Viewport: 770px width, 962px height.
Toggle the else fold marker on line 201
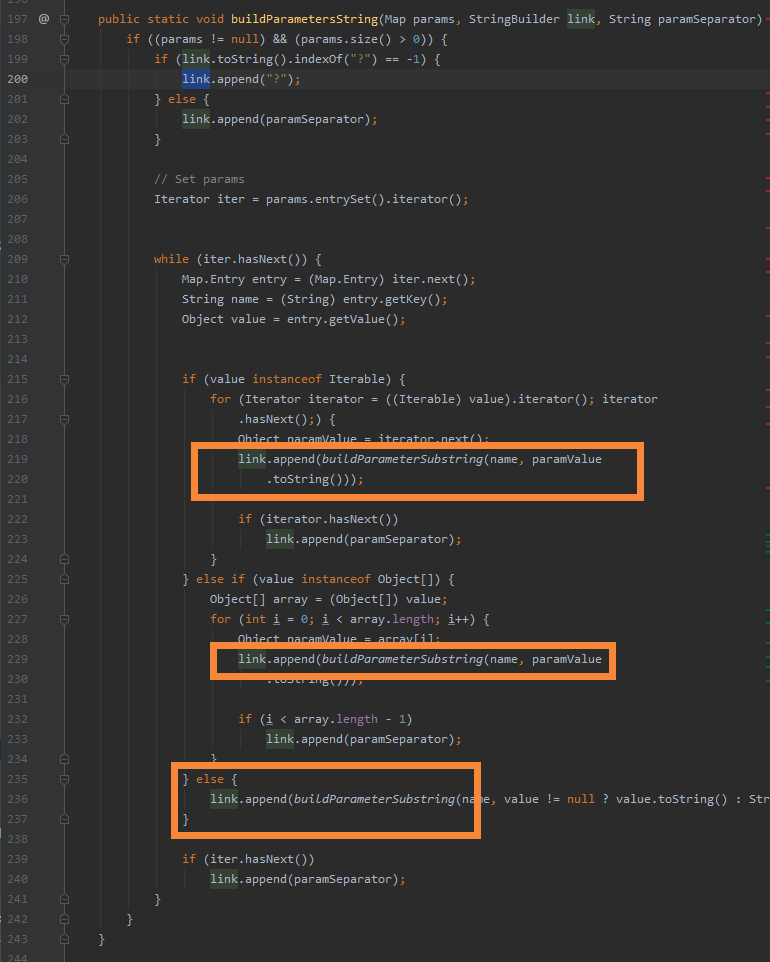click(64, 99)
